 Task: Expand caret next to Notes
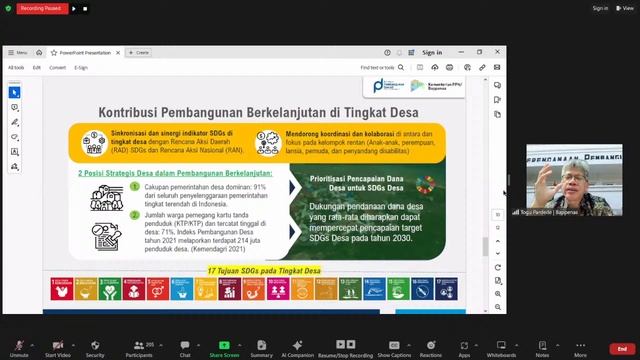pos(558,345)
